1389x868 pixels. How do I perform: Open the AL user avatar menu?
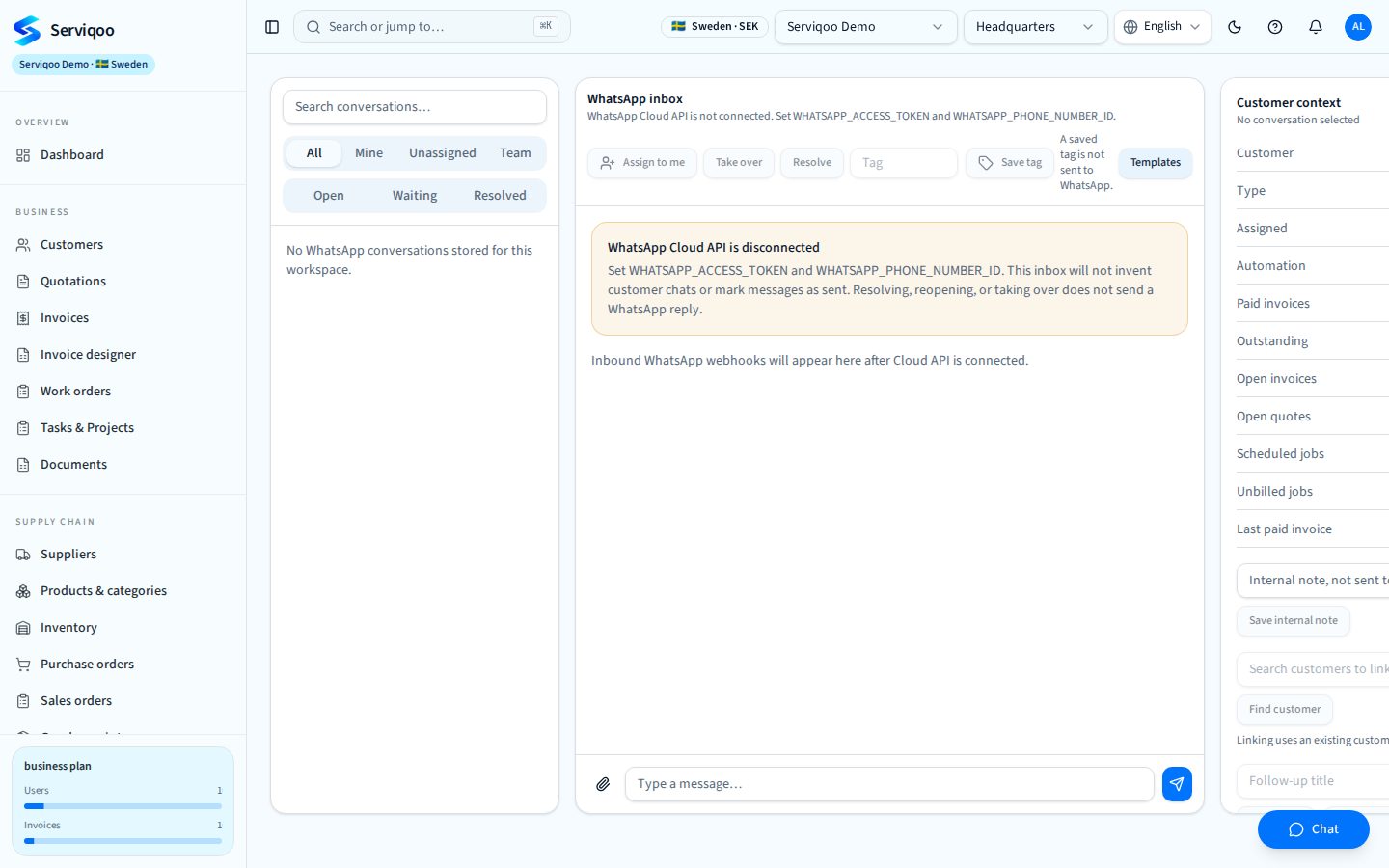point(1358,27)
